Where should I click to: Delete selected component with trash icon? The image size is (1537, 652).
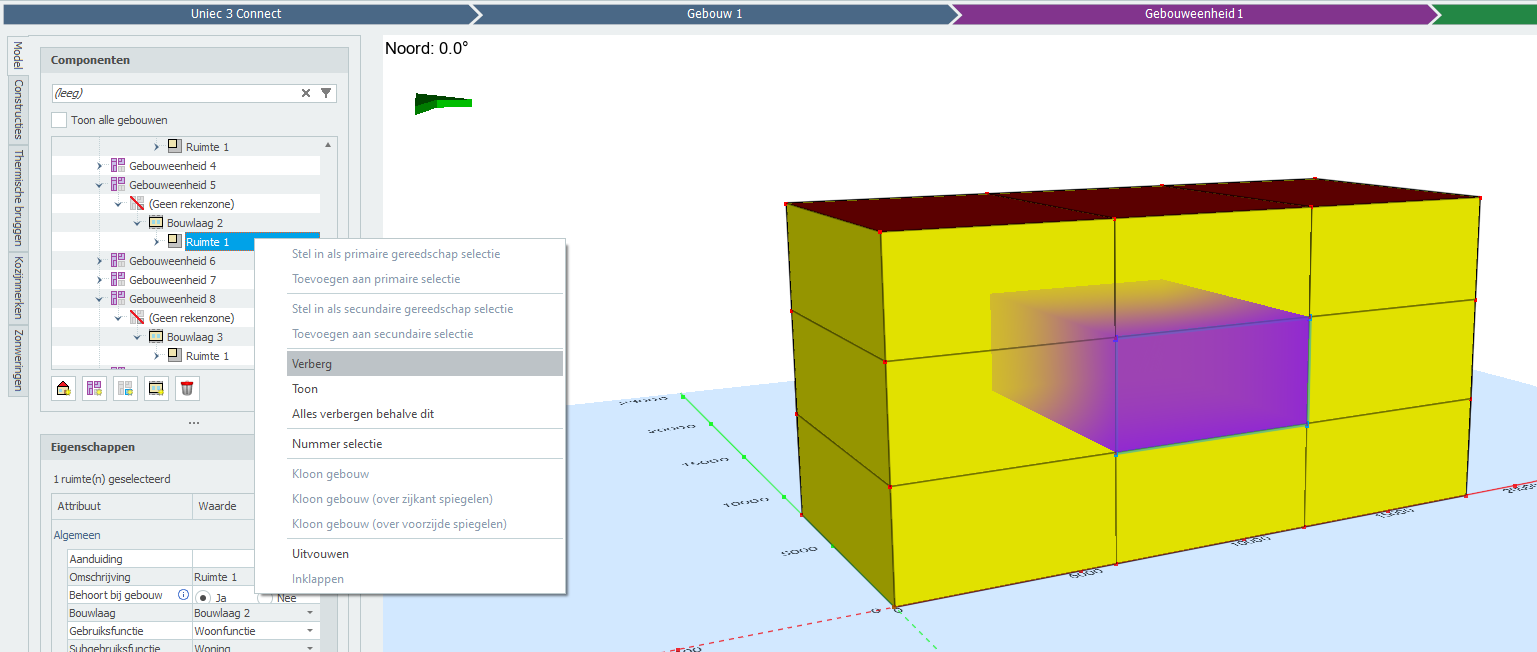(x=187, y=389)
